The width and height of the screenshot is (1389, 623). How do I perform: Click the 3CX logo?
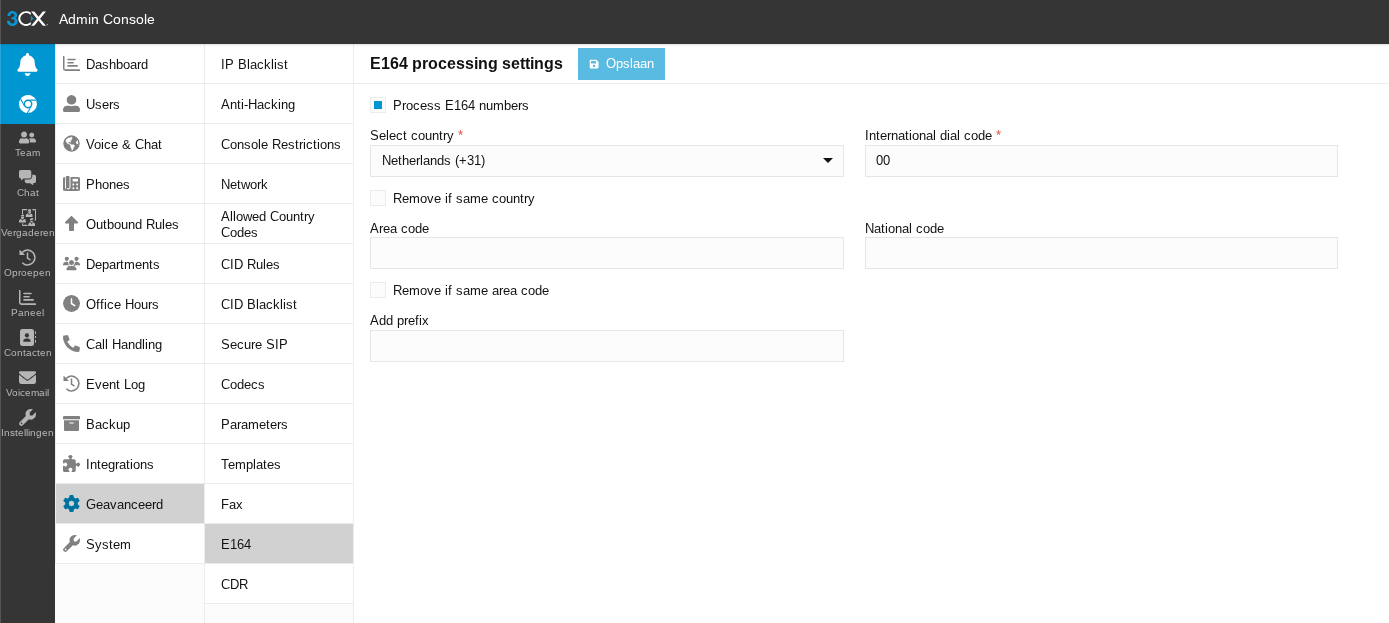click(x=26, y=19)
